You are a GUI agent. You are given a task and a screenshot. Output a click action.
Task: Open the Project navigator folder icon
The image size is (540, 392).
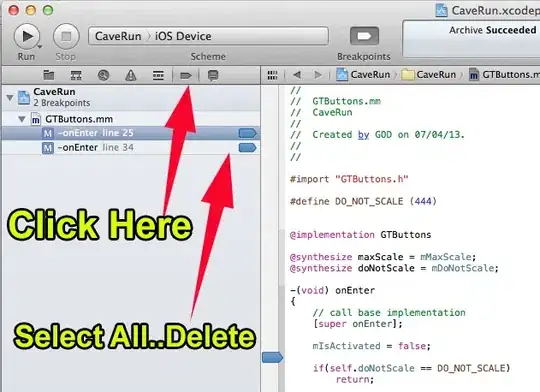click(x=49, y=75)
